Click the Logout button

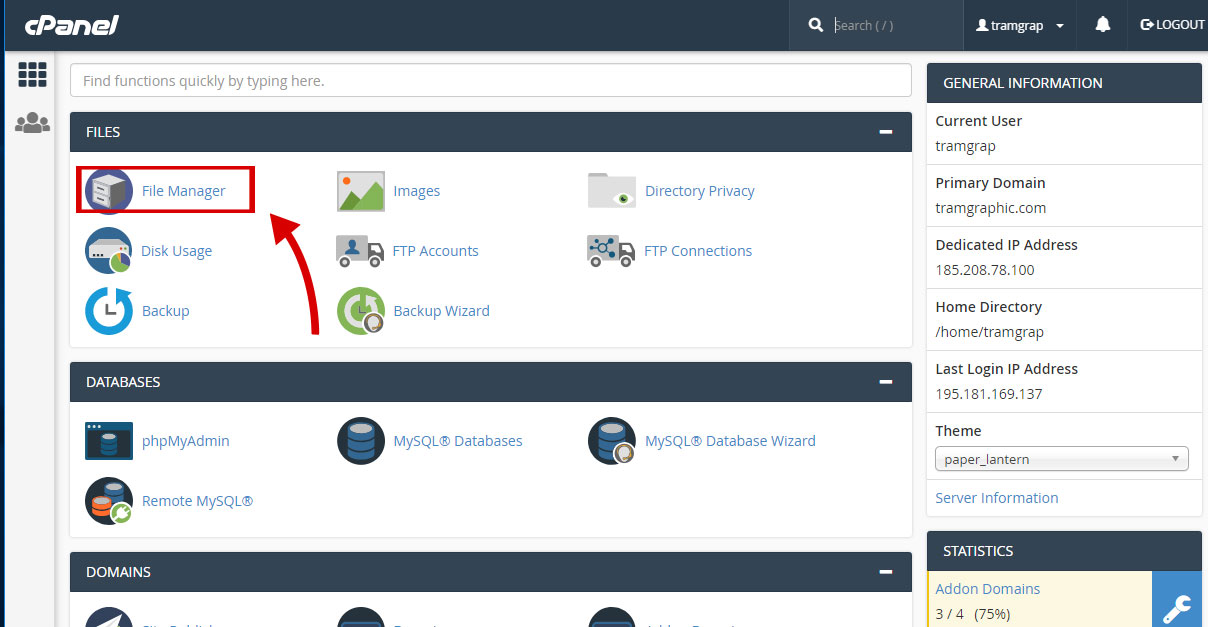(1172, 25)
